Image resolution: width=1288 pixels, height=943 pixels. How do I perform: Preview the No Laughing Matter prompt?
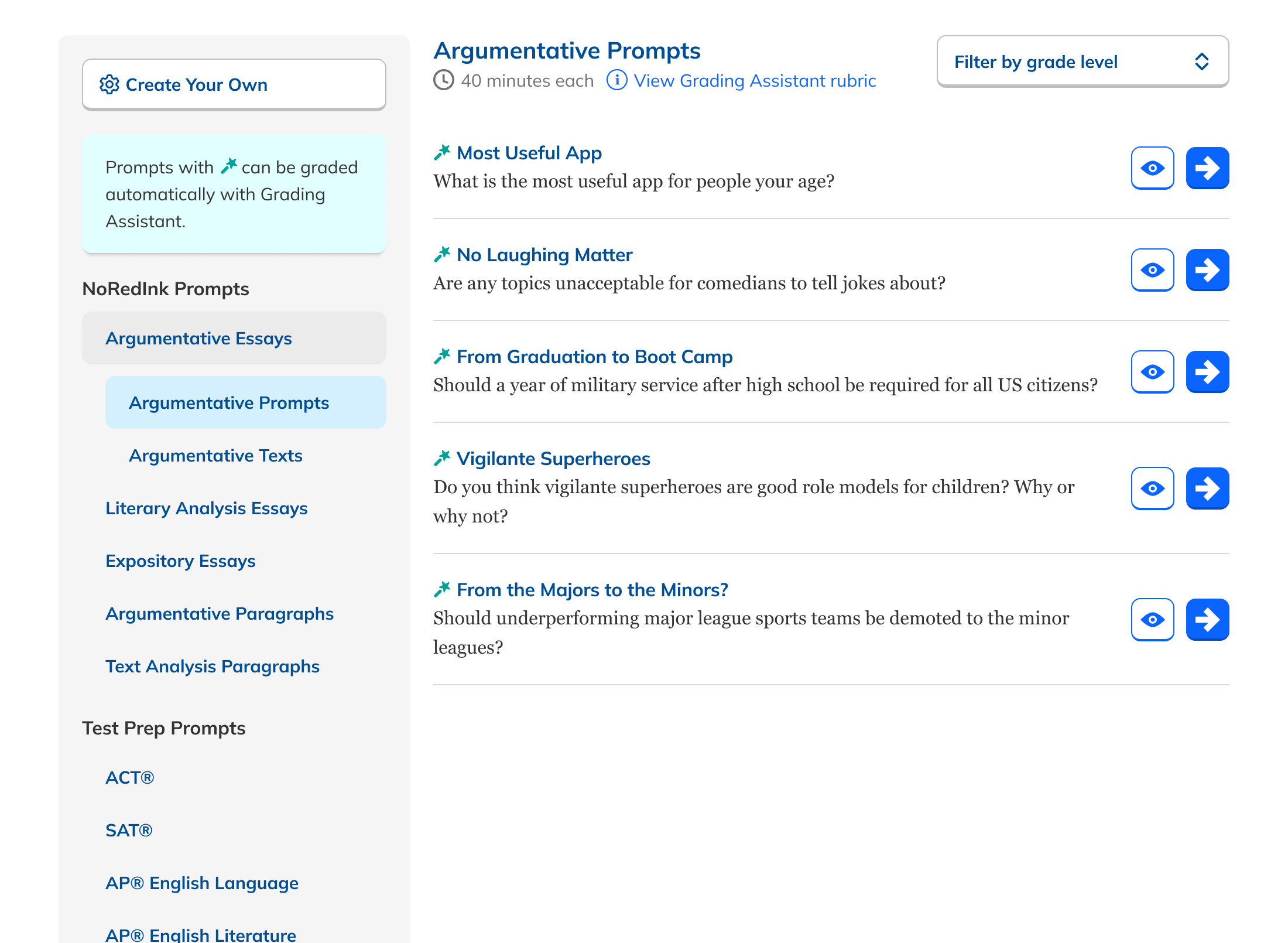(x=1152, y=270)
